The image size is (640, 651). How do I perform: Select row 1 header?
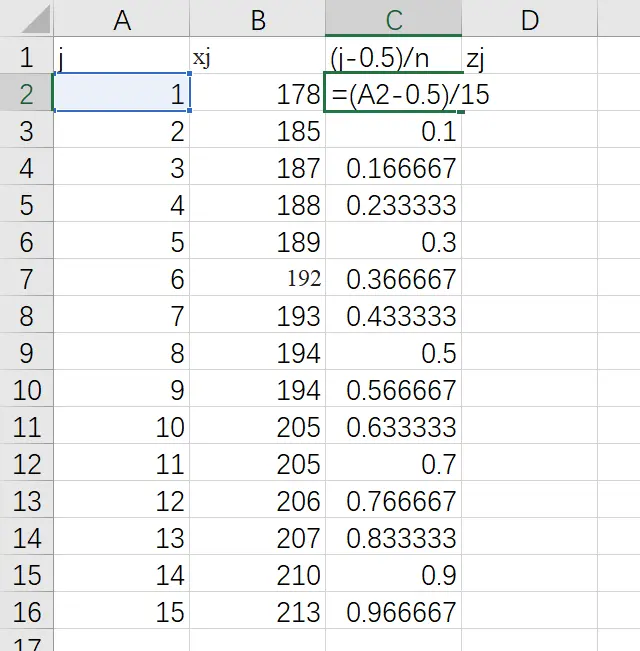(27, 55)
